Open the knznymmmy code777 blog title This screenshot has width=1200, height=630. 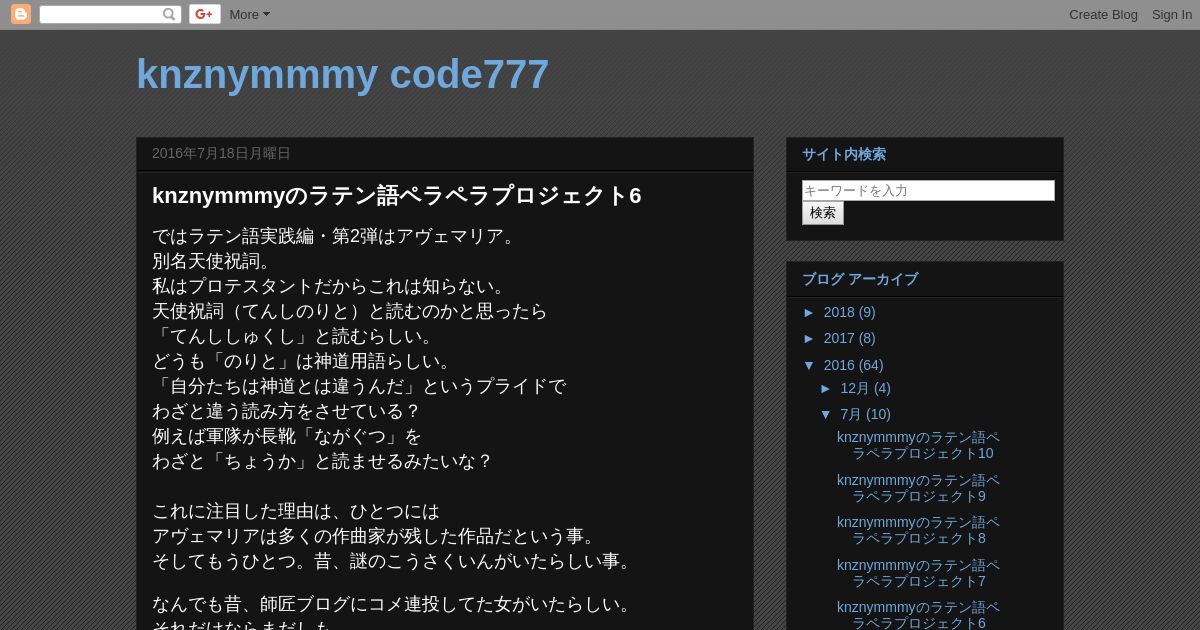(342, 75)
